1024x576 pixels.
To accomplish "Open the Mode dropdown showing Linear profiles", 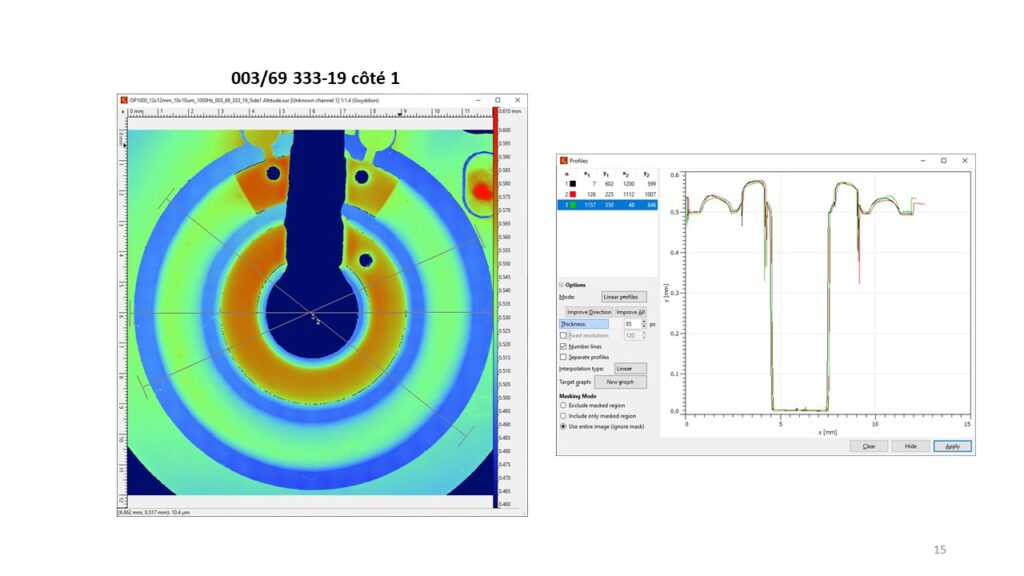I will click(x=624, y=297).
